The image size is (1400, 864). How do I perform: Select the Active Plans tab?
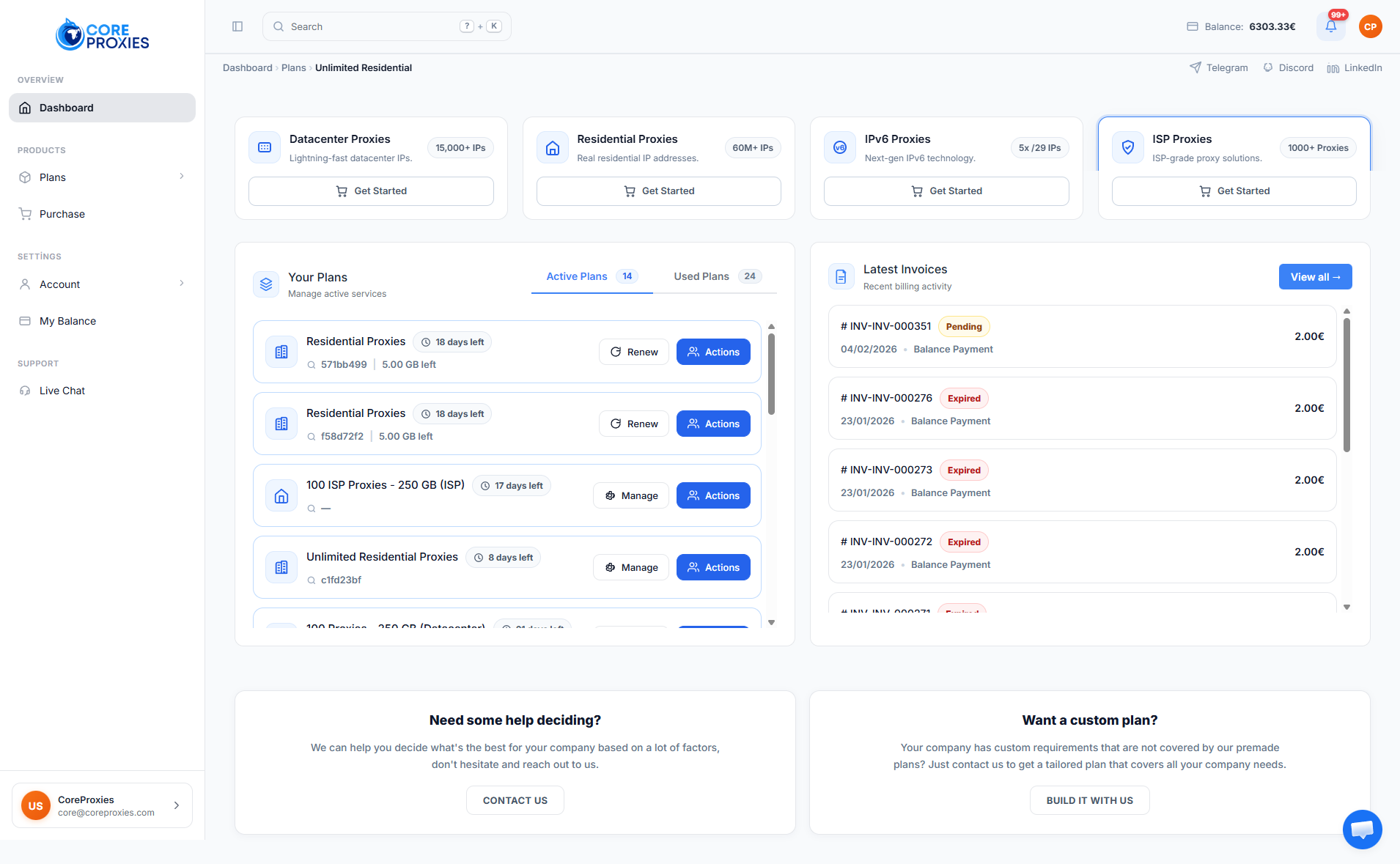click(x=576, y=276)
